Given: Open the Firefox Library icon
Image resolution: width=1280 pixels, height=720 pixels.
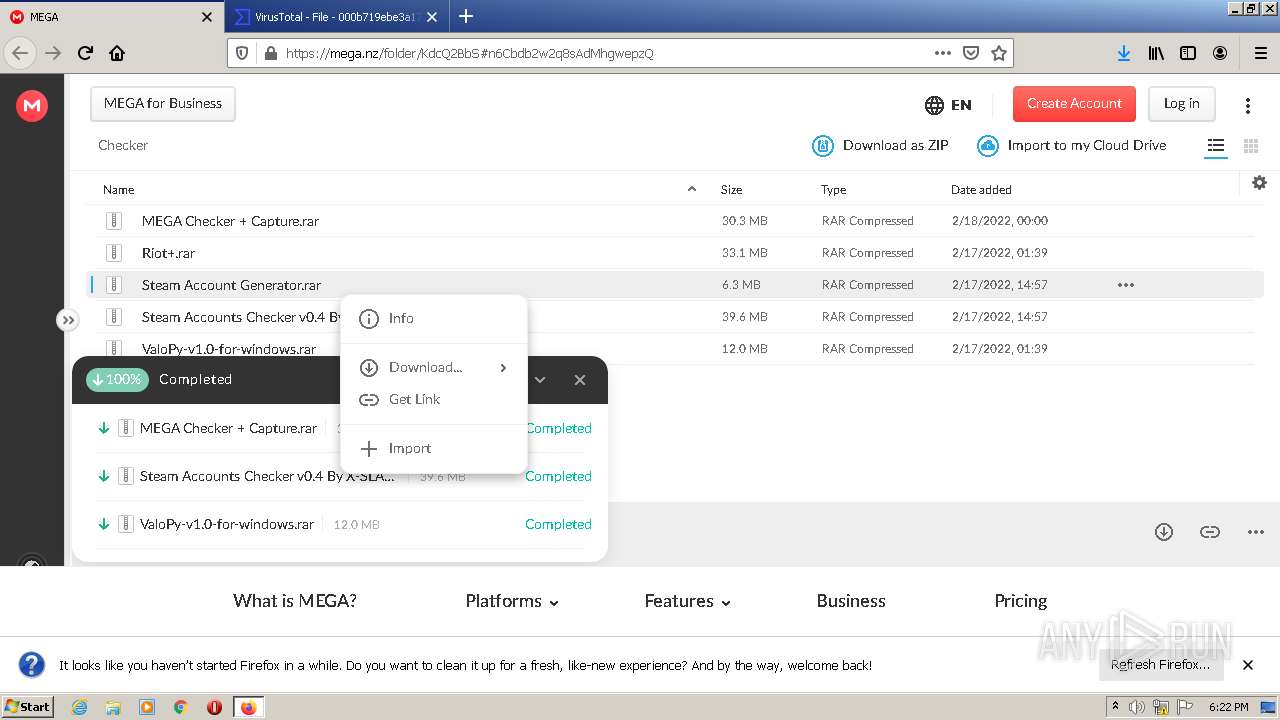Looking at the screenshot, I should click(x=1156, y=53).
